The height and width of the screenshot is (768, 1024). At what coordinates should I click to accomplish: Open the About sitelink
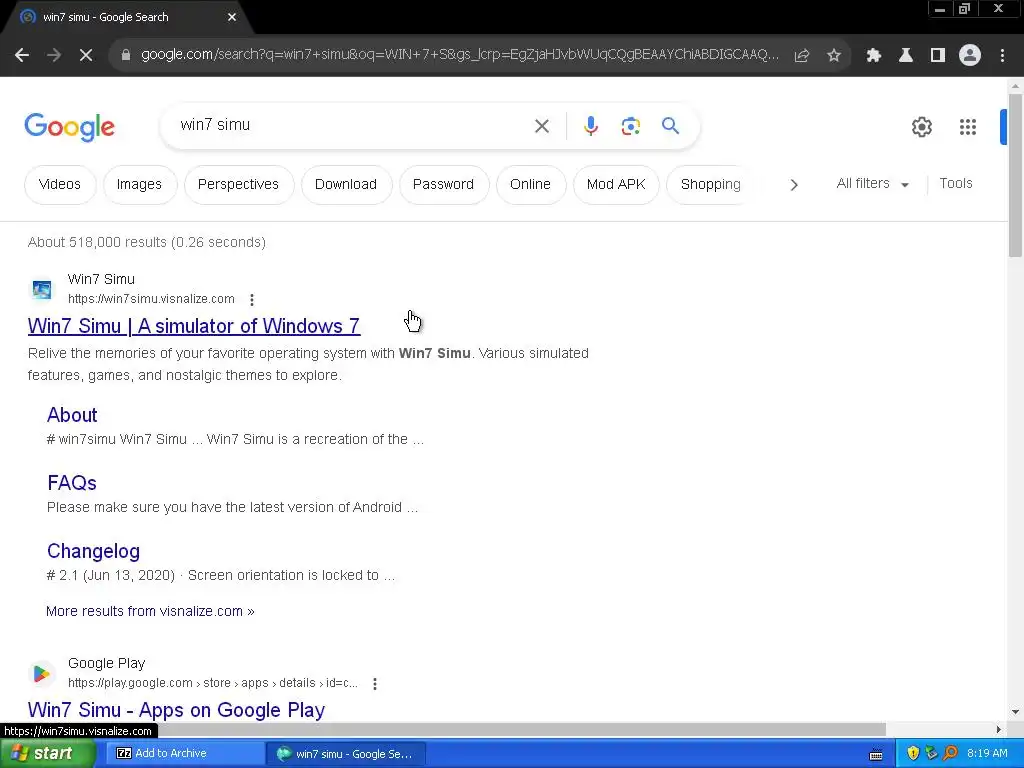(72, 415)
